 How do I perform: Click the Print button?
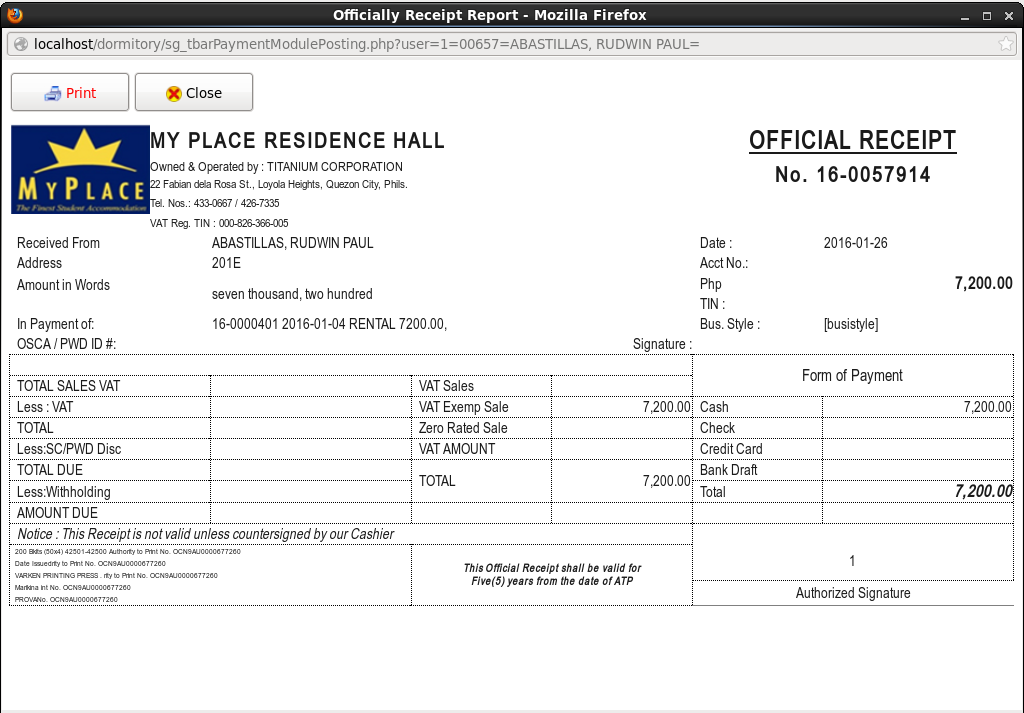click(70, 93)
